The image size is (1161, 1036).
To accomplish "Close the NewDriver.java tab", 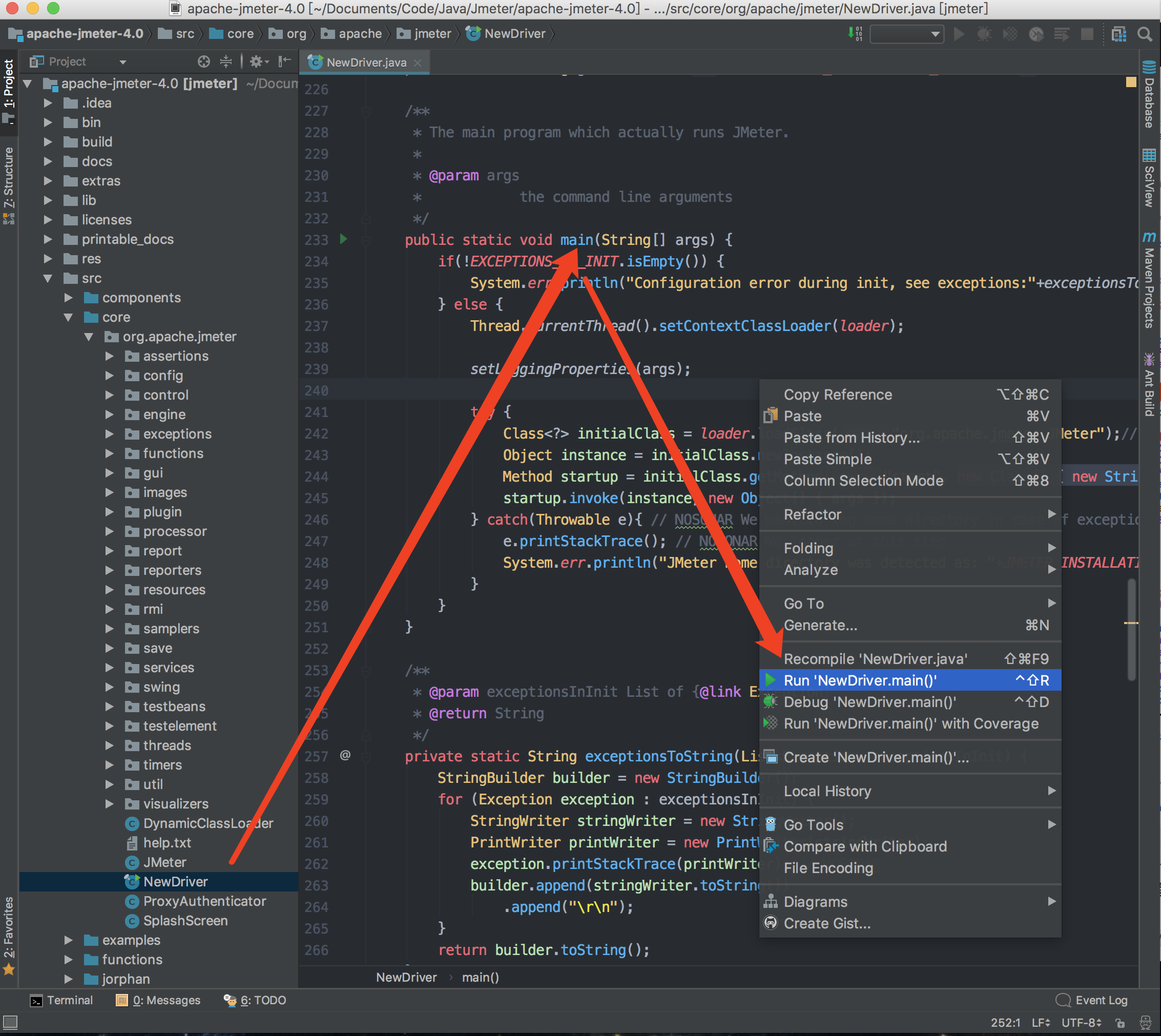I will pos(417,63).
